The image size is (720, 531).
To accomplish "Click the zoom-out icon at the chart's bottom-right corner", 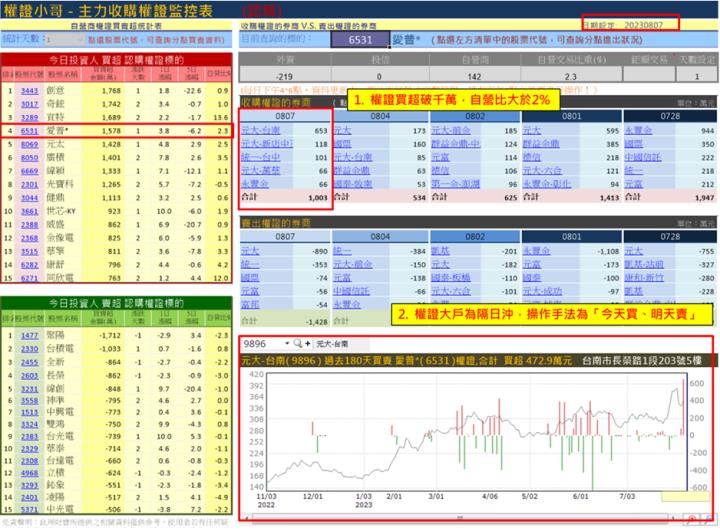I will (x=710, y=519).
